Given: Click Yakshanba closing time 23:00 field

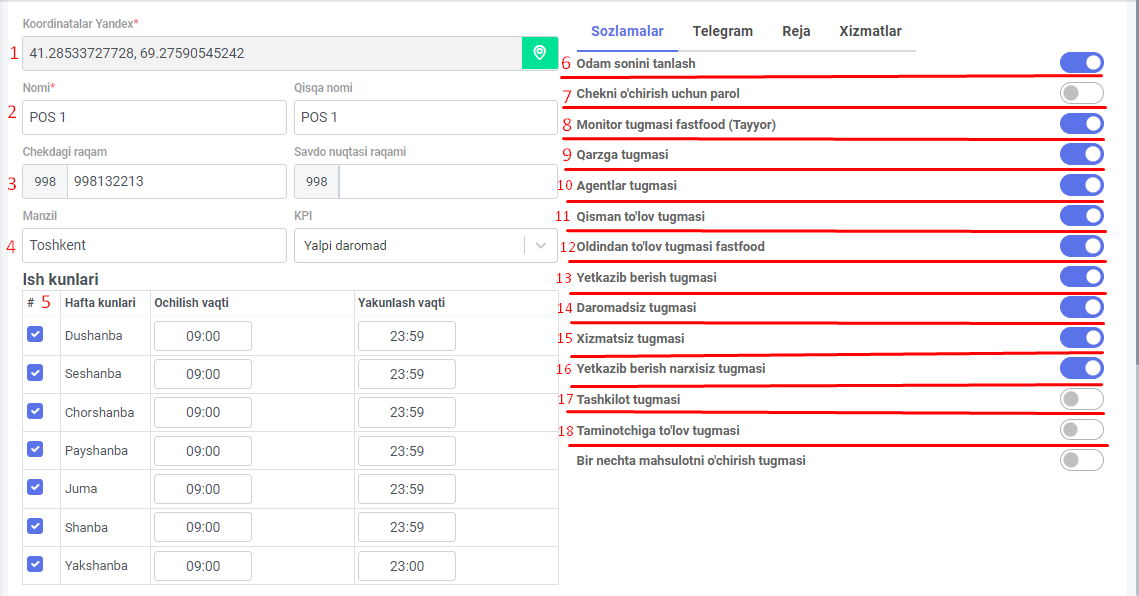Looking at the screenshot, I should click(407, 566).
